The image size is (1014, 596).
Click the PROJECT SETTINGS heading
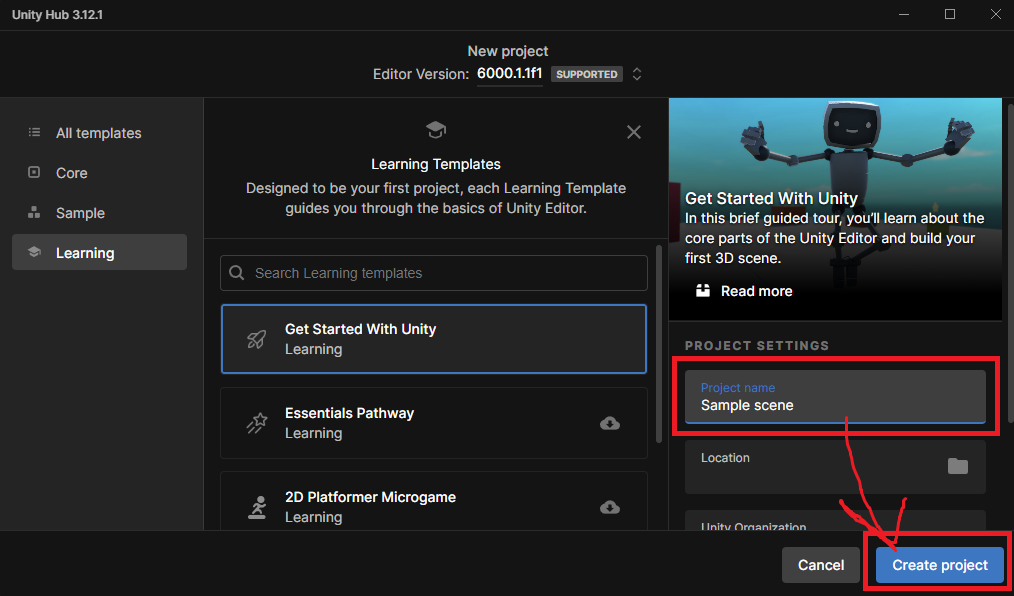coord(757,345)
